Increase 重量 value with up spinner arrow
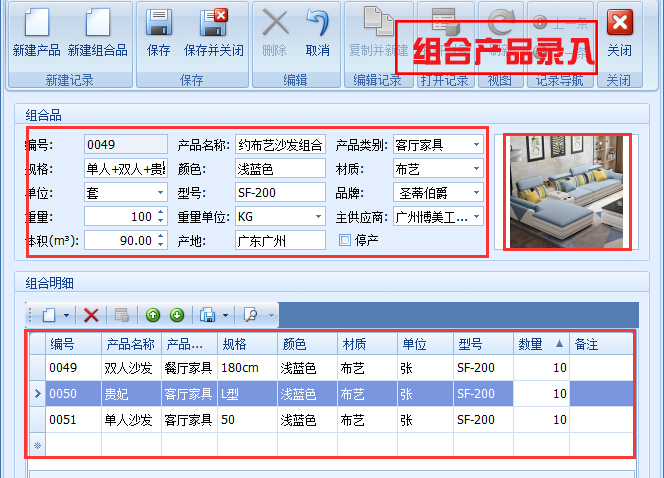Image resolution: width=664 pixels, height=478 pixels. click(161, 212)
